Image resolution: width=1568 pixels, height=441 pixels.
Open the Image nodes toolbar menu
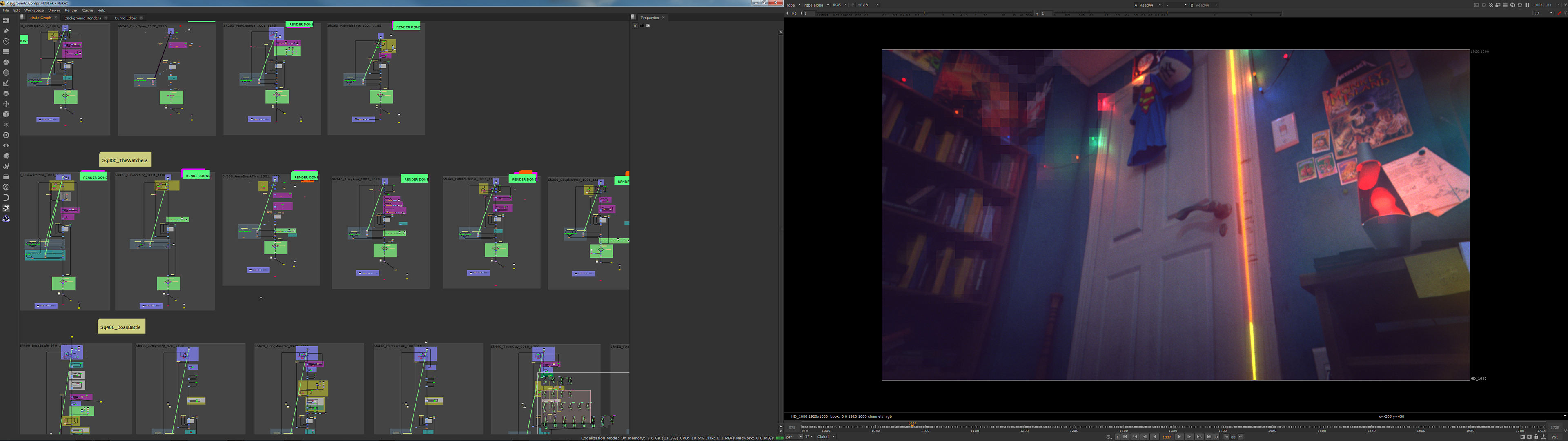6,20
